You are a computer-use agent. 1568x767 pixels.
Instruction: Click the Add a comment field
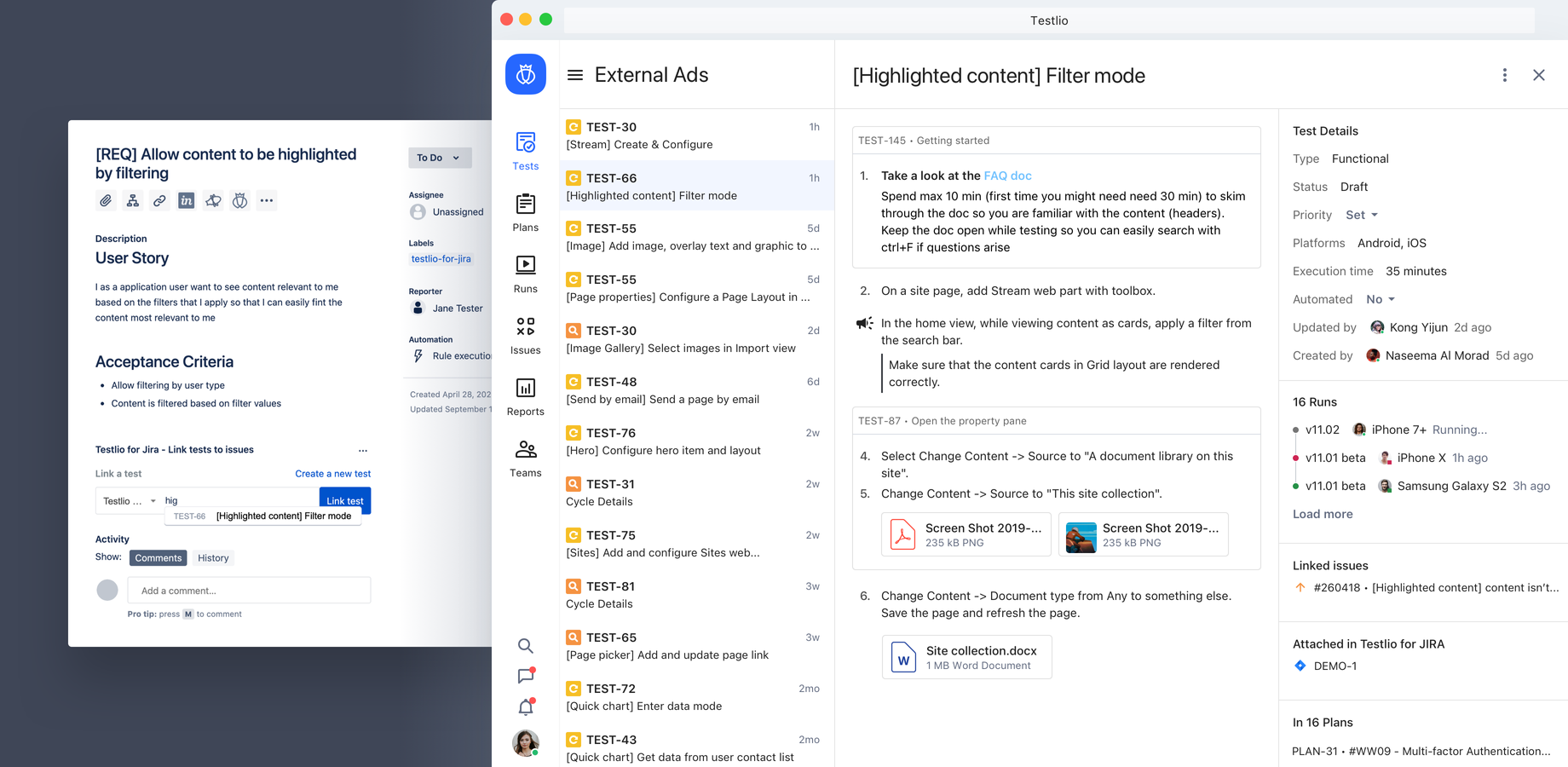pyautogui.click(x=249, y=591)
